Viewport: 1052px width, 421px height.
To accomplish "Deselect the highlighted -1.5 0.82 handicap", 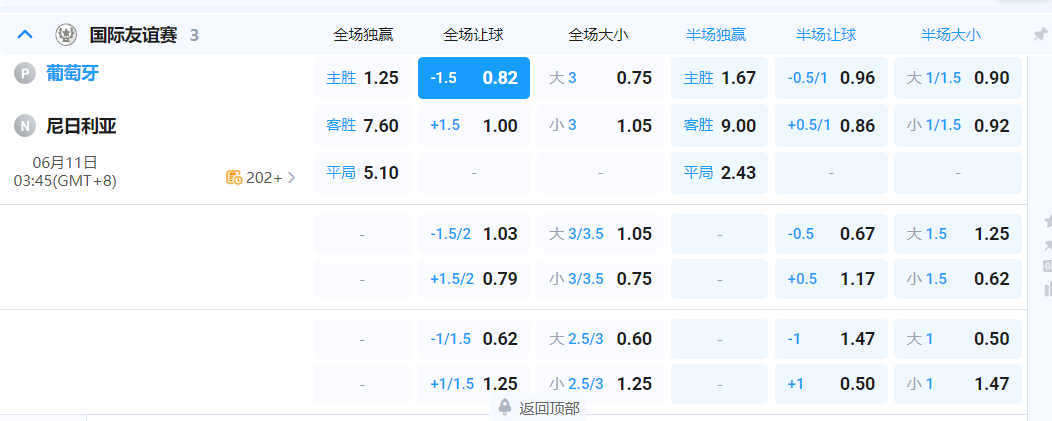I will [x=474, y=78].
